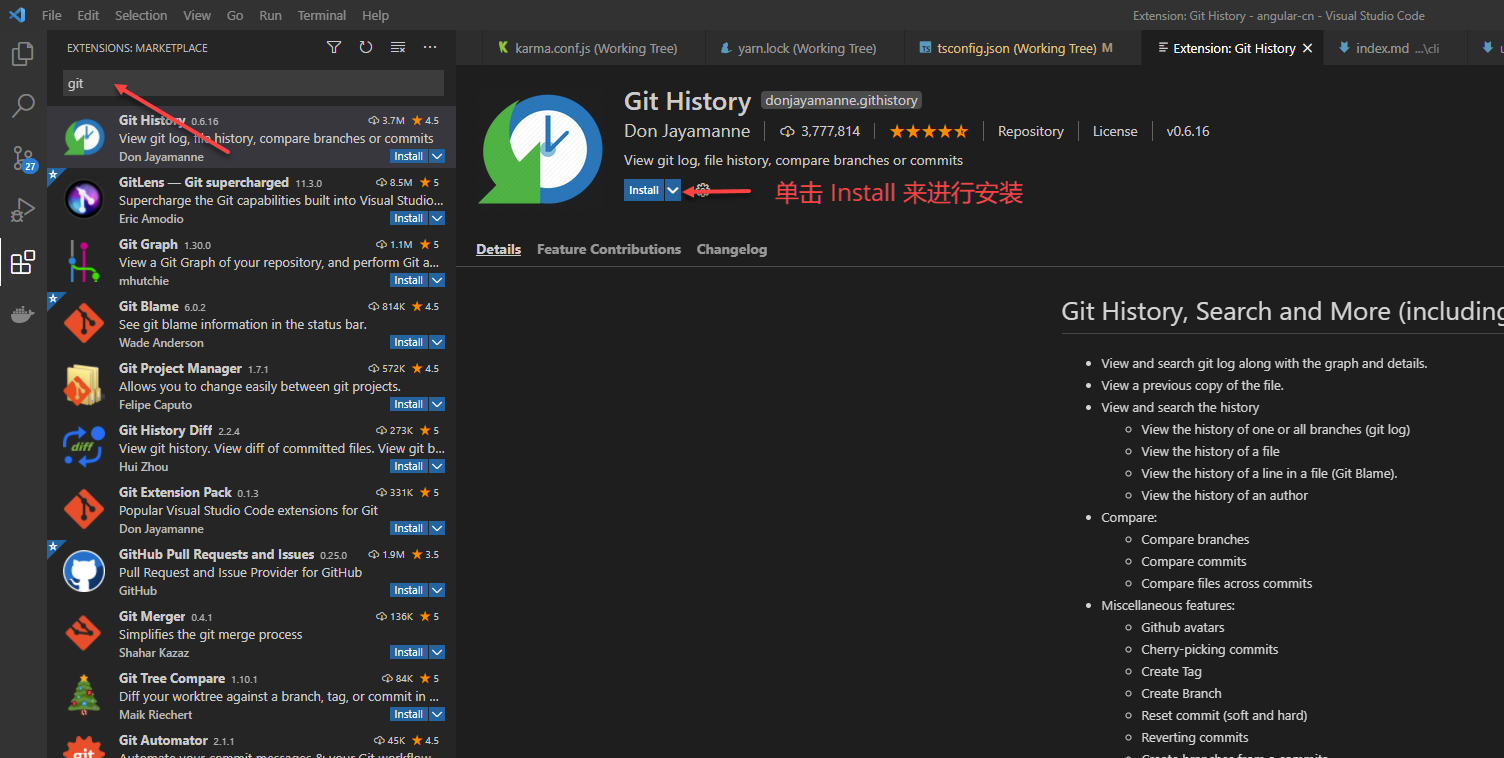Switch to yarn.lock (Working Tree) tab
This screenshot has height=758, width=1504.
[x=806, y=48]
